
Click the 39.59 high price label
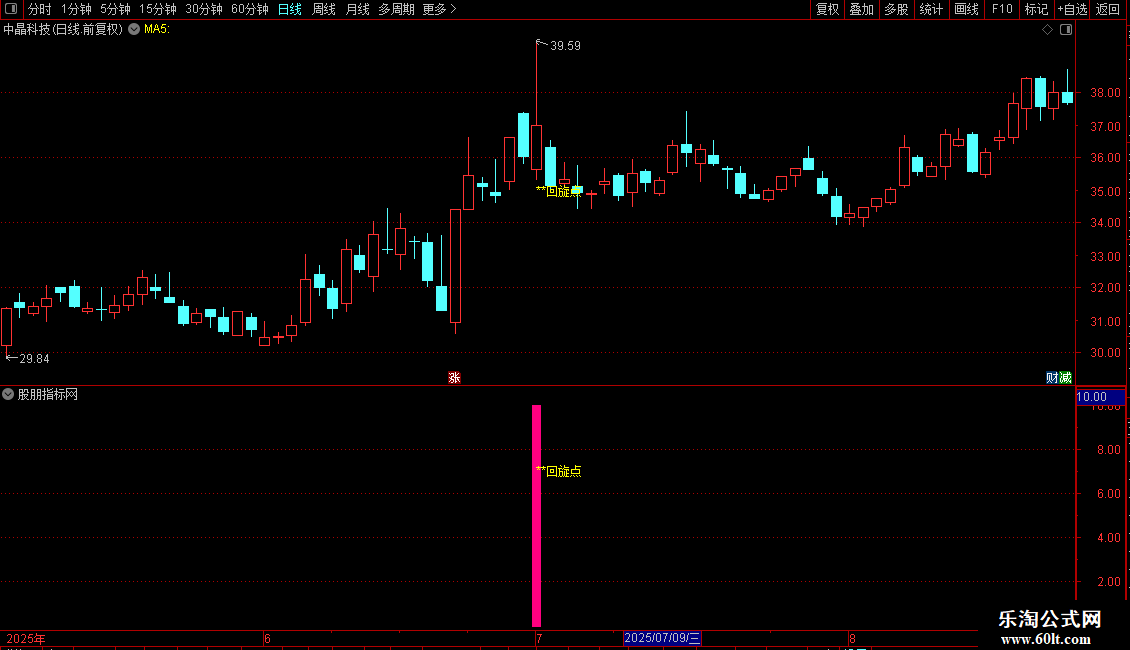(565, 45)
